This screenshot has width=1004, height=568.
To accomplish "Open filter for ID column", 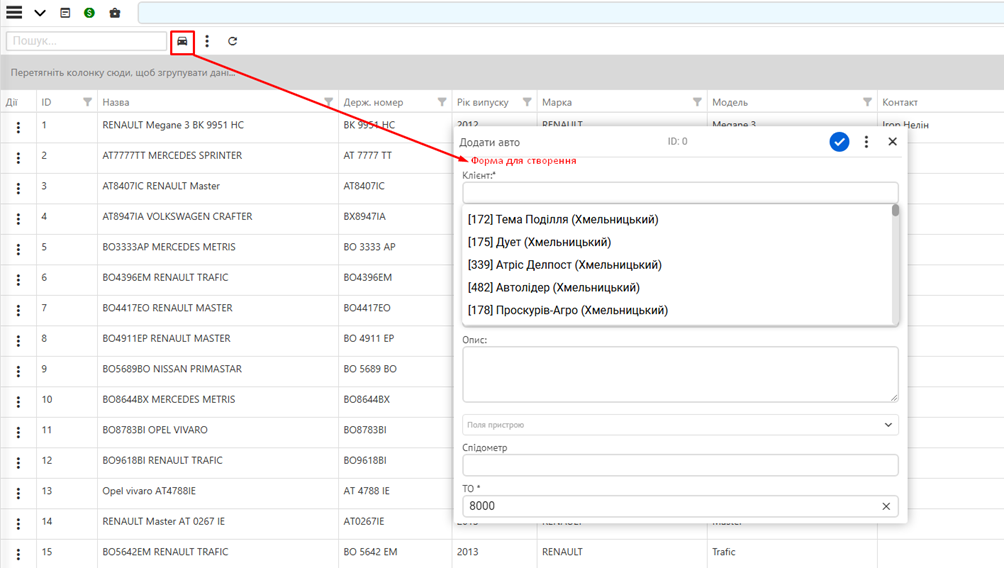I will (x=87, y=102).
